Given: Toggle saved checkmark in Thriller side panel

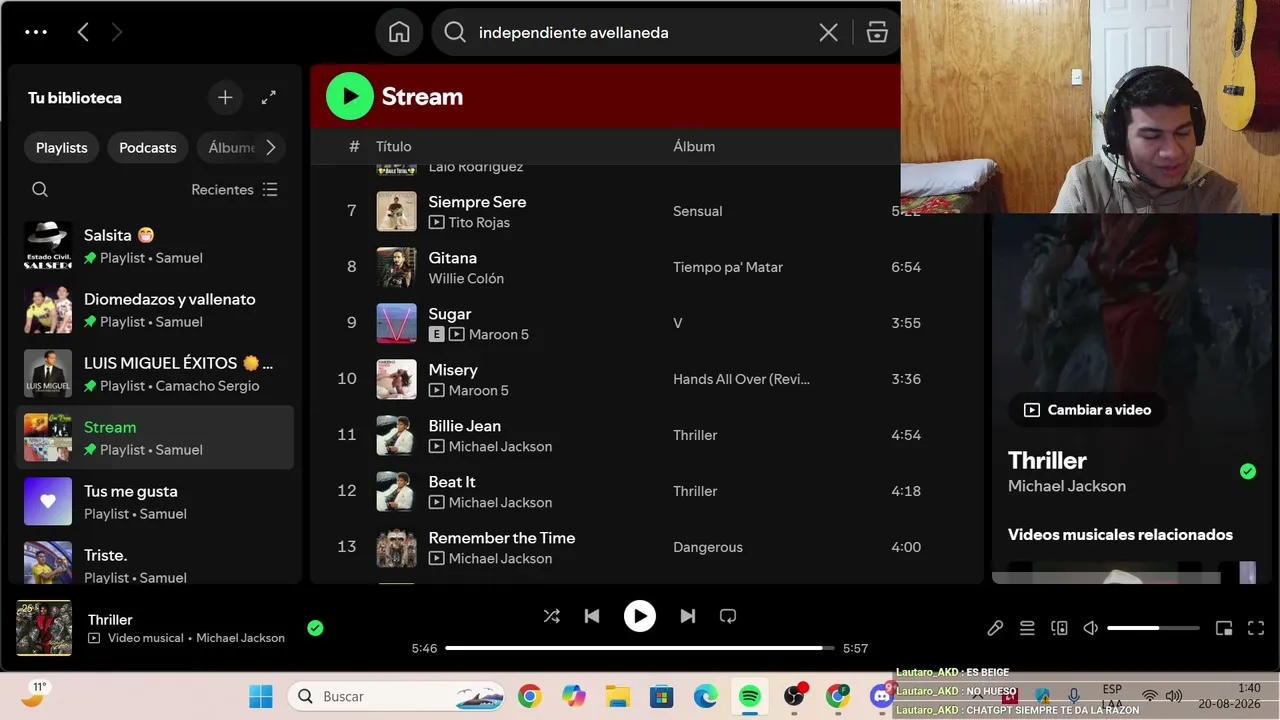Looking at the screenshot, I should click(1248, 471).
